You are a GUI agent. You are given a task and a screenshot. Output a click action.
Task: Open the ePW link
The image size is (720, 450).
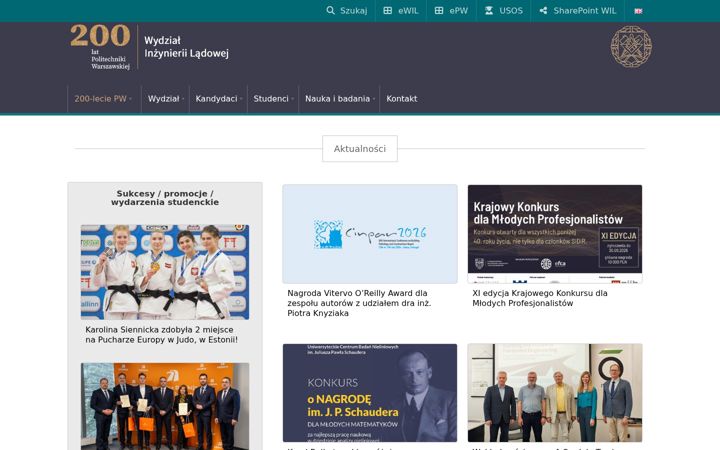[458, 11]
